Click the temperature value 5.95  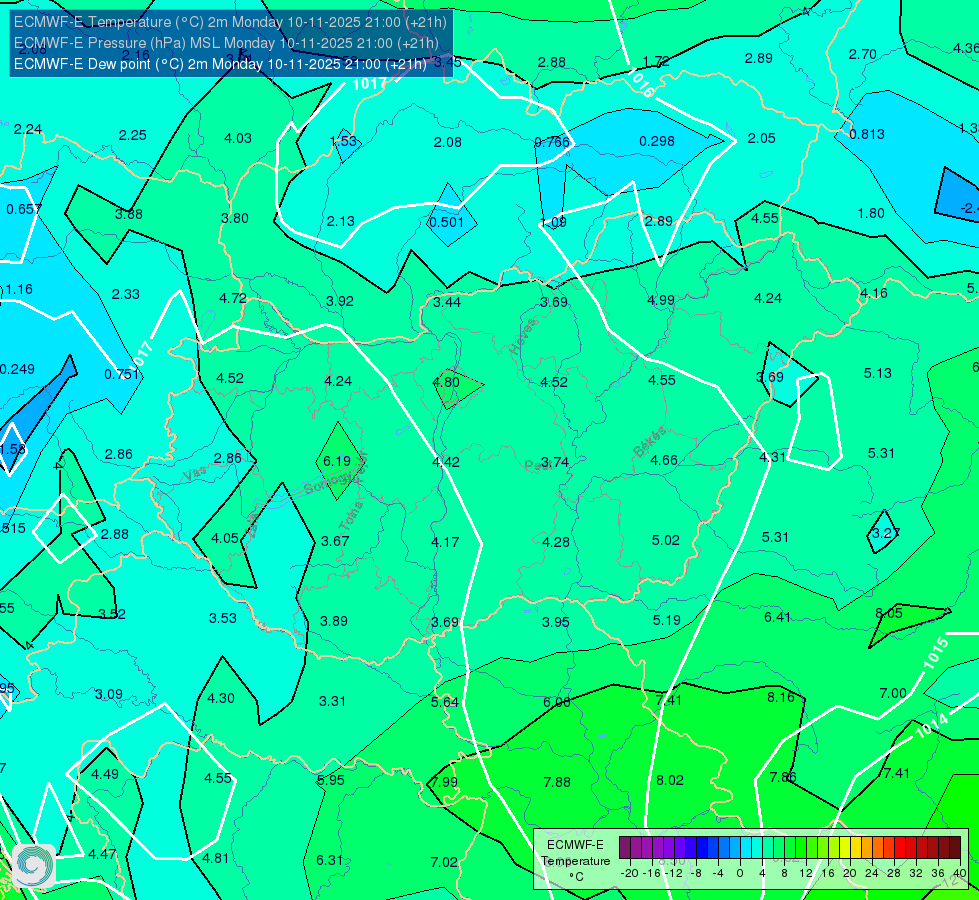click(x=331, y=780)
